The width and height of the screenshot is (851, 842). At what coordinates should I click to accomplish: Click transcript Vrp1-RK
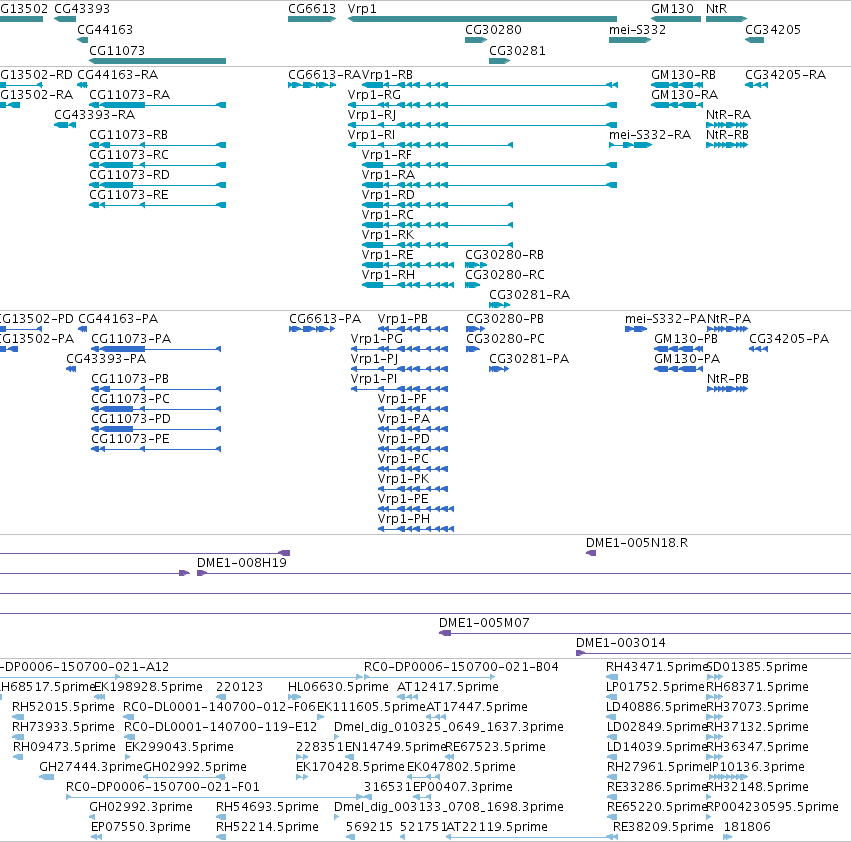pos(388,235)
